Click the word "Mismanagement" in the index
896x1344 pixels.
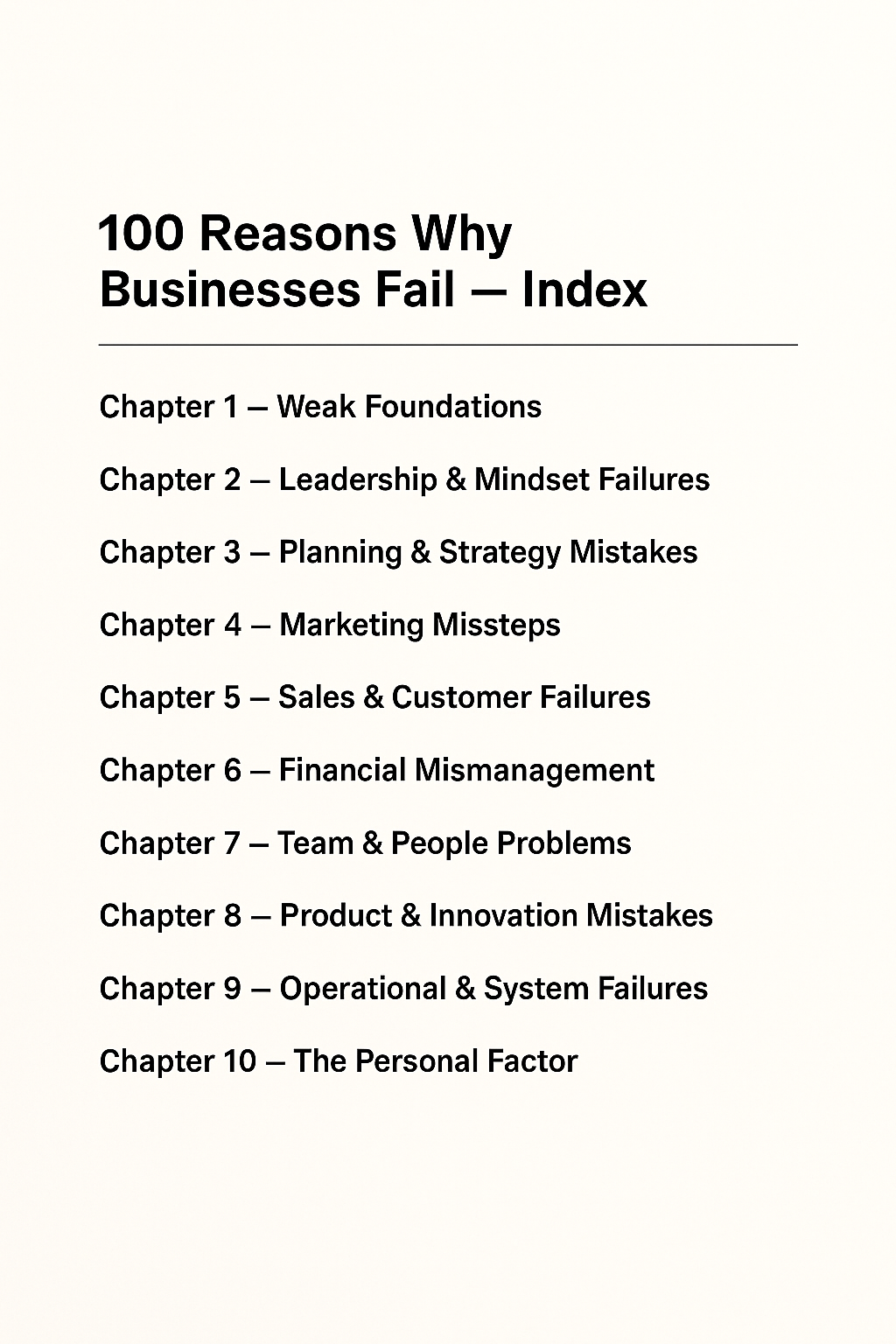pyautogui.click(x=534, y=770)
